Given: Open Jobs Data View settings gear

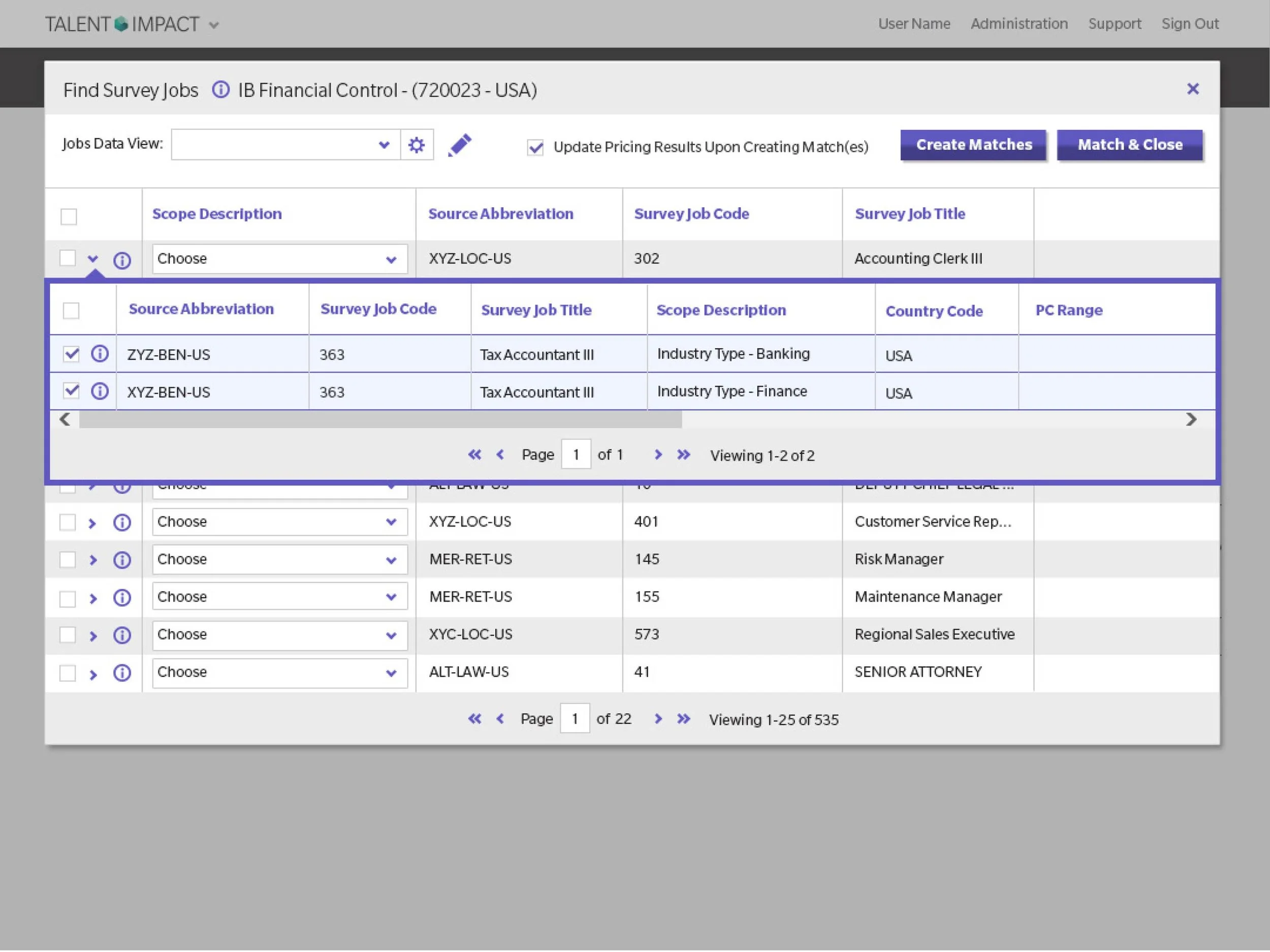Looking at the screenshot, I should [x=416, y=145].
